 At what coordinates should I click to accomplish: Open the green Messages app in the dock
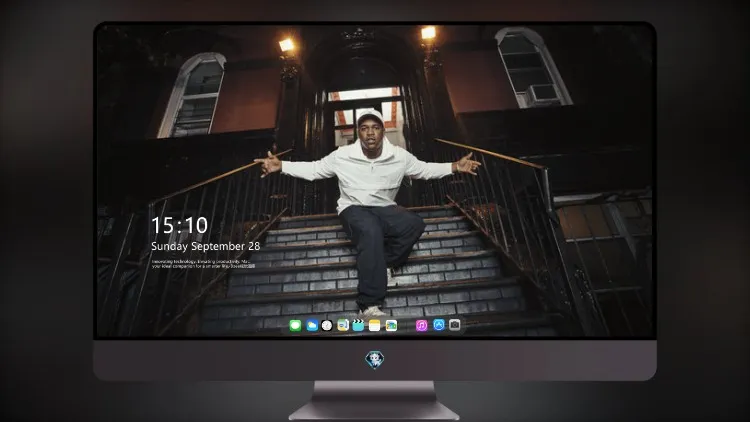click(295, 326)
